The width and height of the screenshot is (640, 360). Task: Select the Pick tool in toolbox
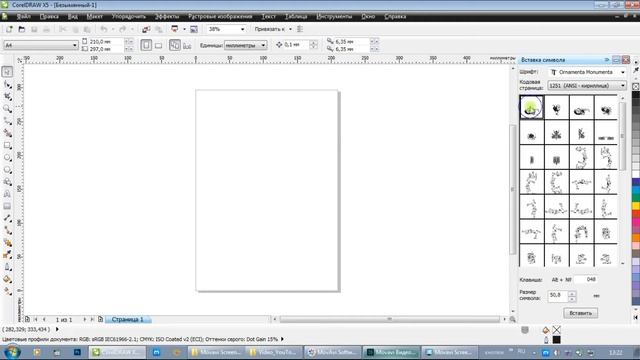[x=7, y=72]
